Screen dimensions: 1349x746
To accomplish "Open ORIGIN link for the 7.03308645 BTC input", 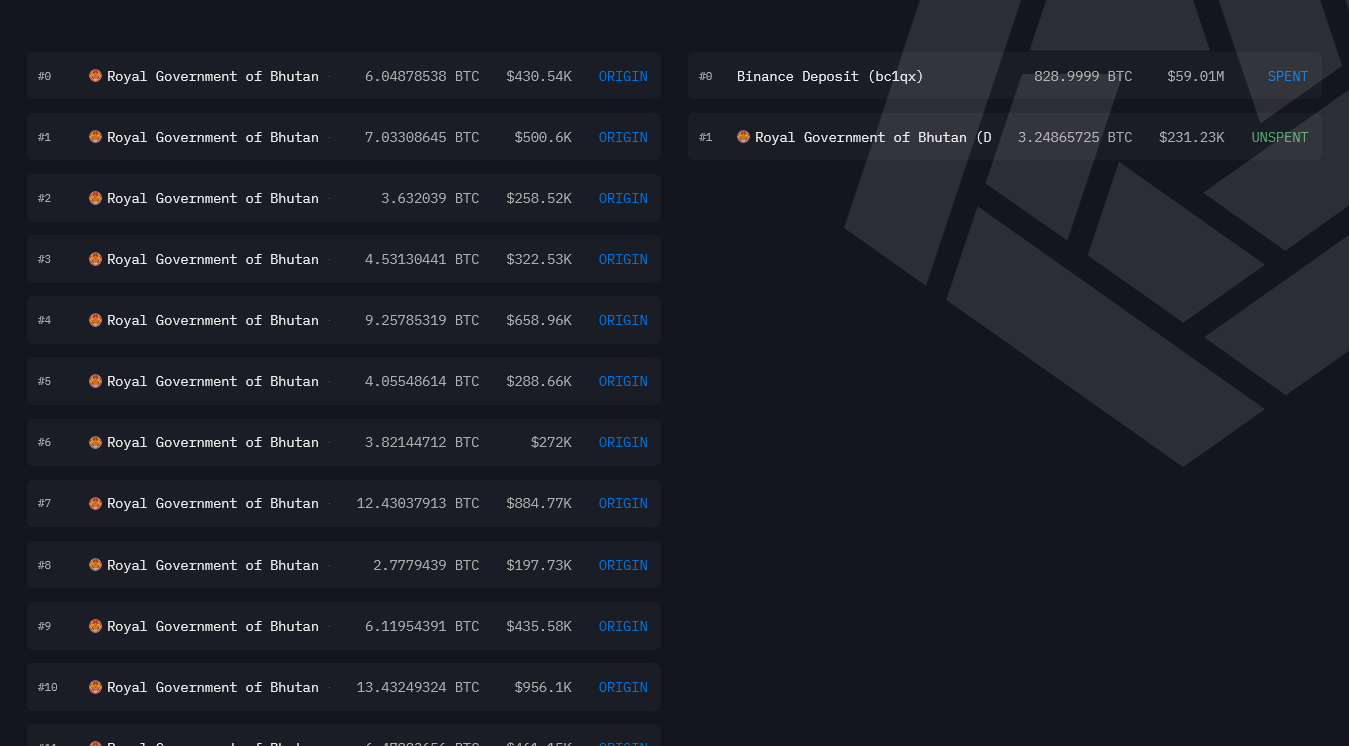I will [x=623, y=137].
